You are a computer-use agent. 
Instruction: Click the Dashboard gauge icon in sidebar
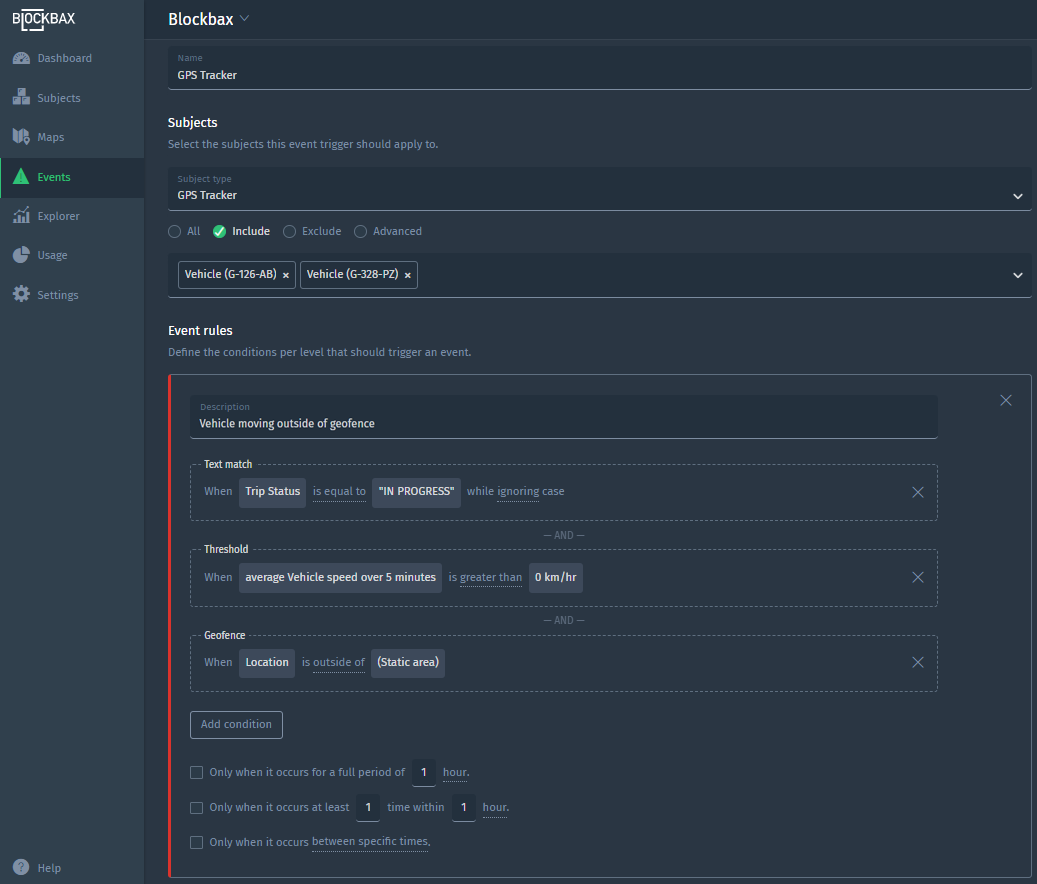(x=21, y=58)
